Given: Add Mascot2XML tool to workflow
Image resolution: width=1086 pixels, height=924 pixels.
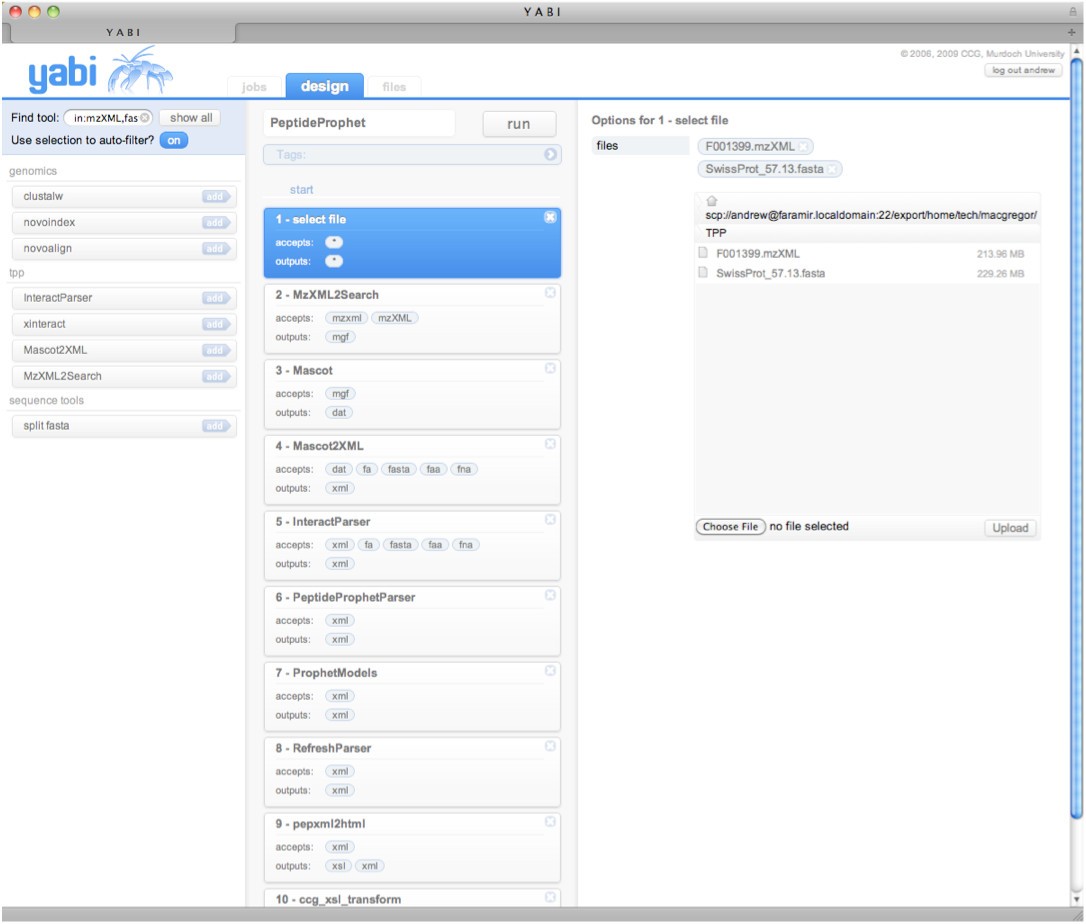Looking at the screenshot, I should (x=215, y=350).
